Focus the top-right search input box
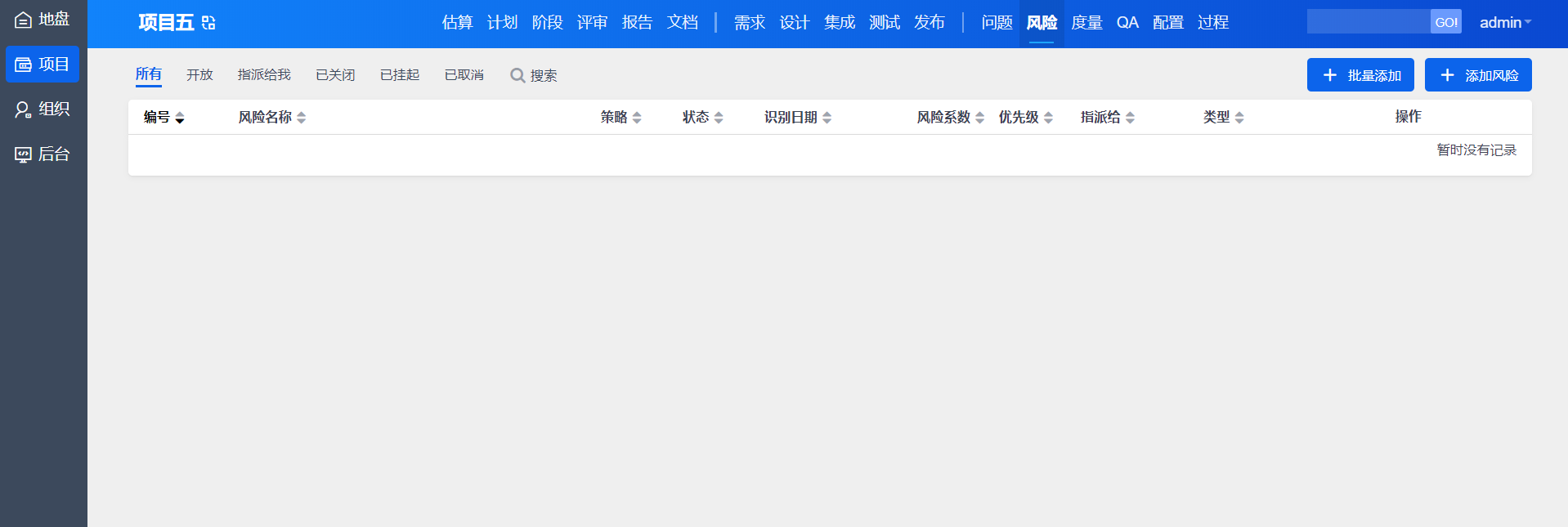The width and height of the screenshot is (1568, 527). pos(1368,22)
